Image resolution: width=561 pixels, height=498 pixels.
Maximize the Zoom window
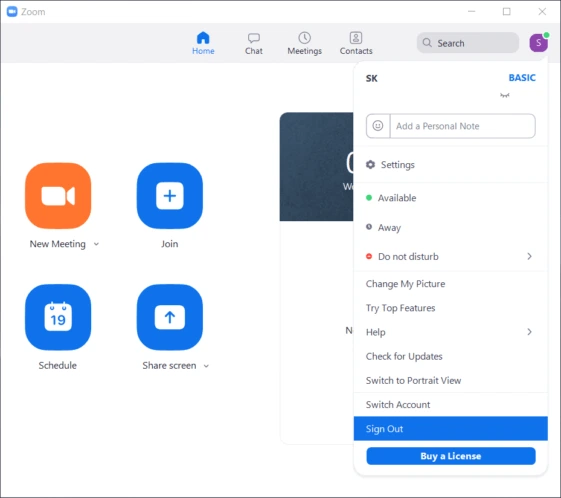507,12
